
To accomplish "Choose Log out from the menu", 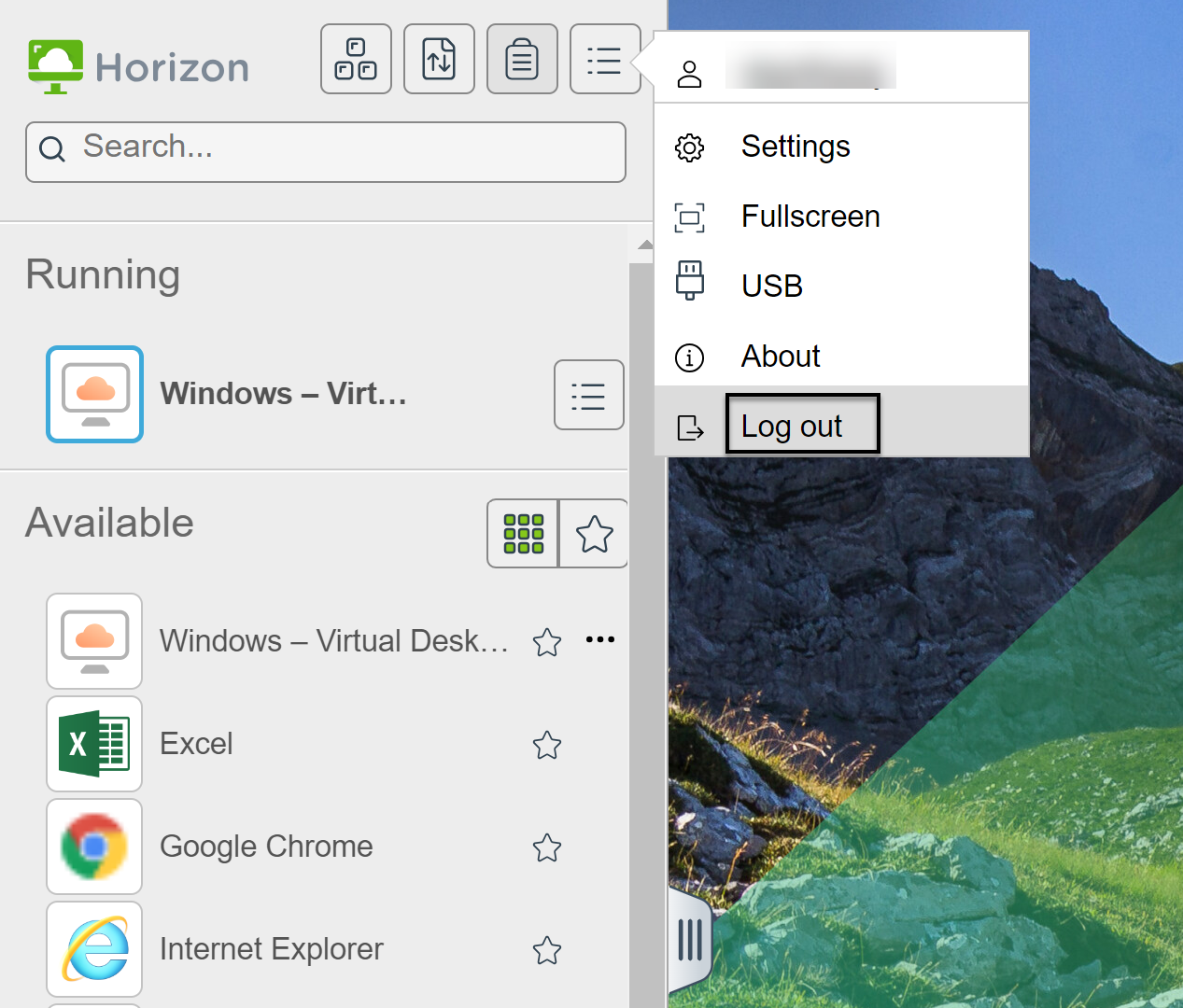I will [841, 422].
